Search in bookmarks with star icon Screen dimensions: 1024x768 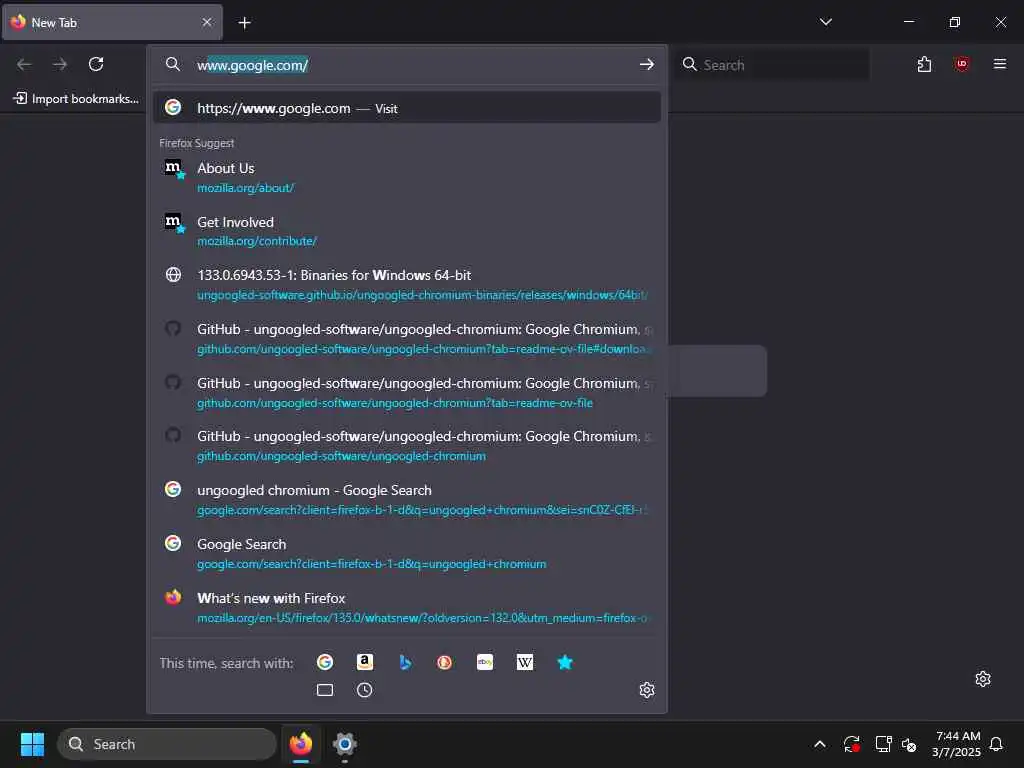tap(565, 662)
